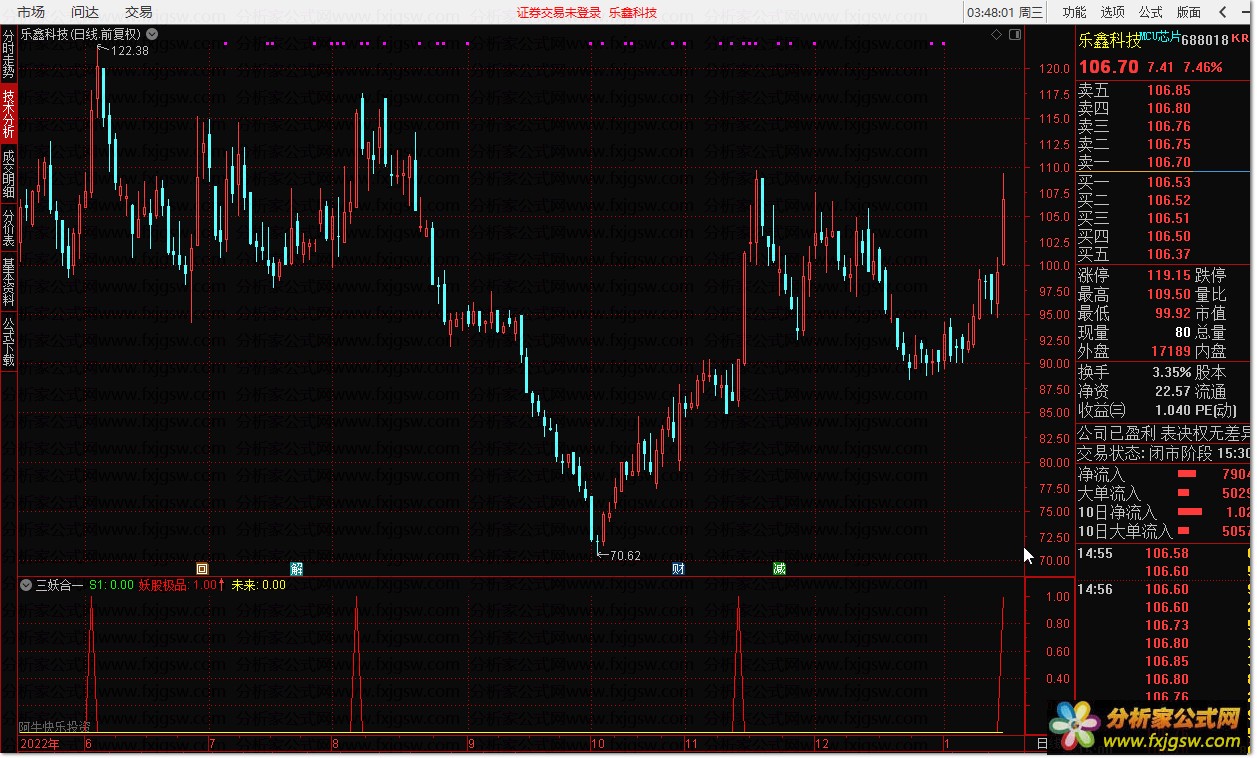Viewport: 1257px width, 758px height.
Task: Click the 净流入 red bar
Action: pos(1187,474)
